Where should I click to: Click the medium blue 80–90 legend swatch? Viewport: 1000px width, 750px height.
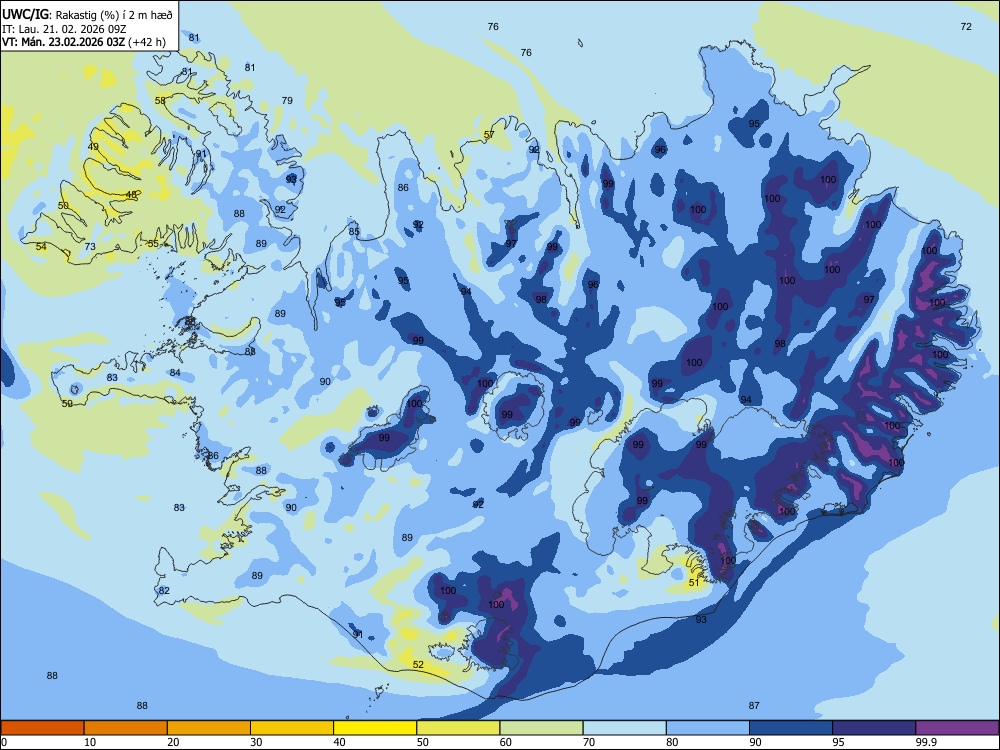(708, 728)
